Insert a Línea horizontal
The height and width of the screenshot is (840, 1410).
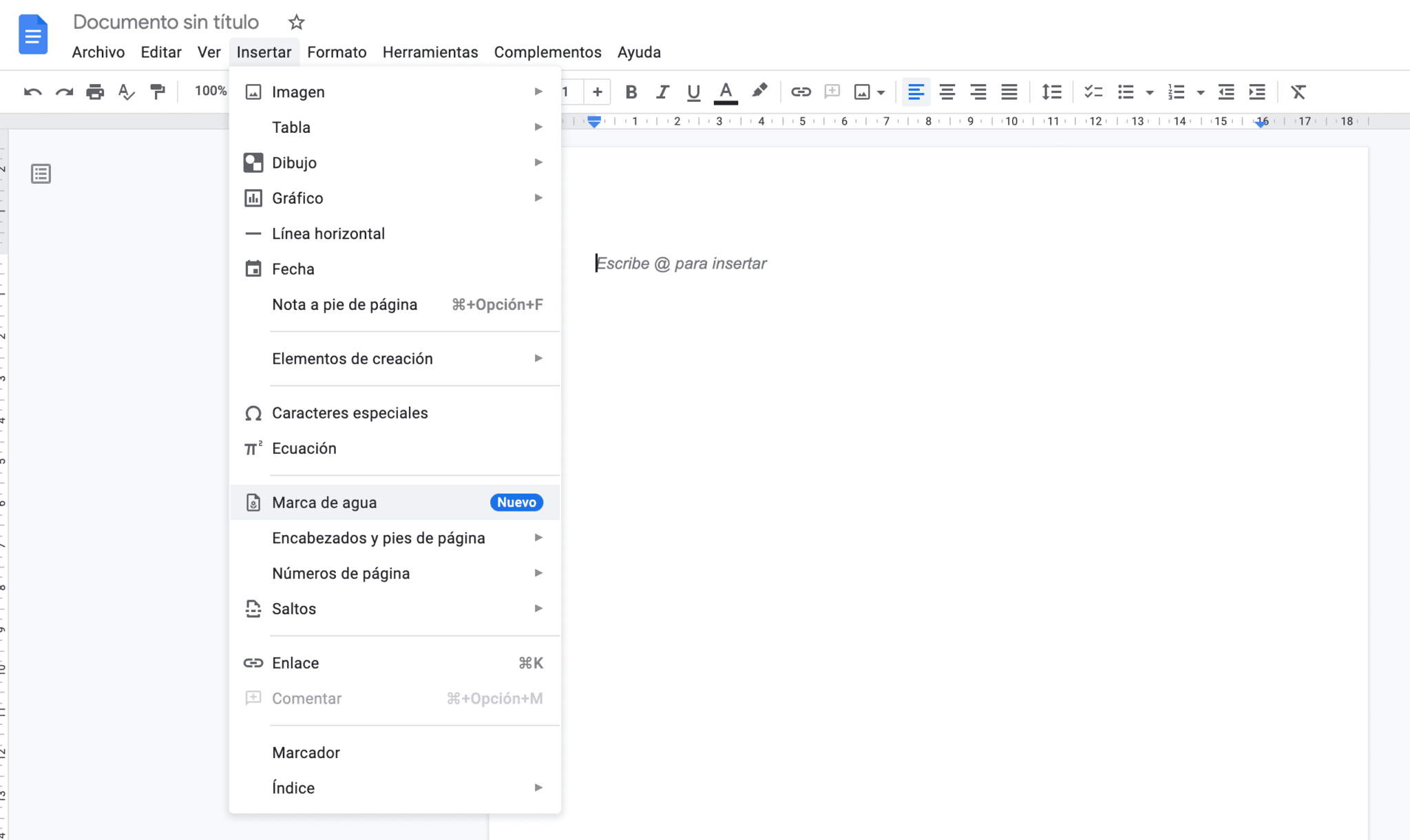(328, 233)
